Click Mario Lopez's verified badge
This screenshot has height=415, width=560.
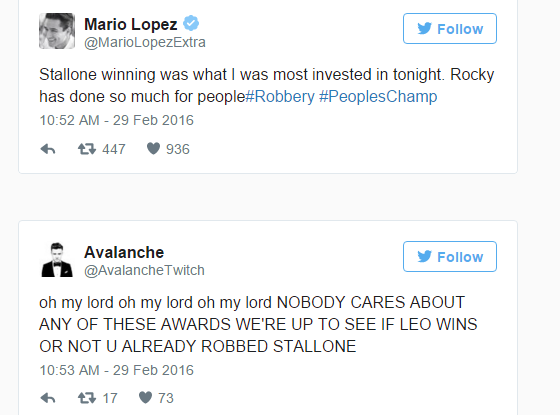coord(191,24)
